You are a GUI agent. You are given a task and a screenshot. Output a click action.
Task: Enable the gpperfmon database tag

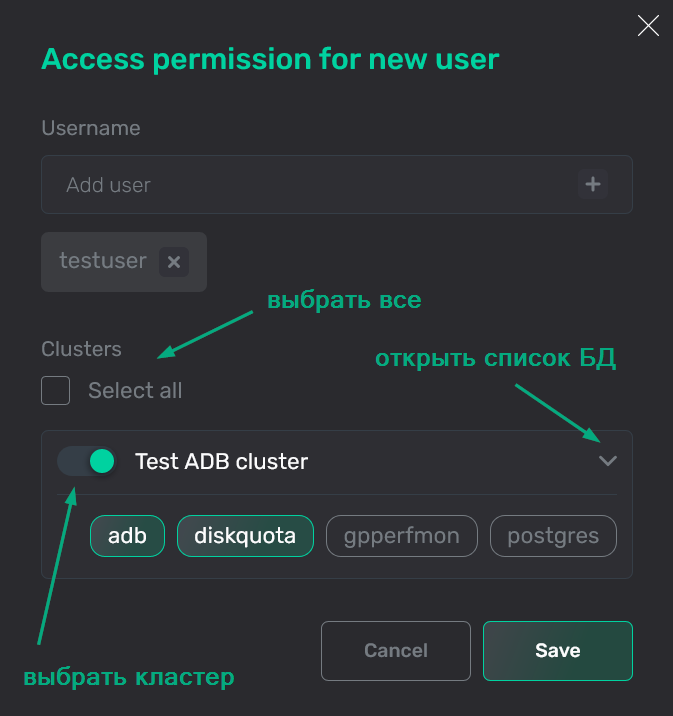coord(401,536)
